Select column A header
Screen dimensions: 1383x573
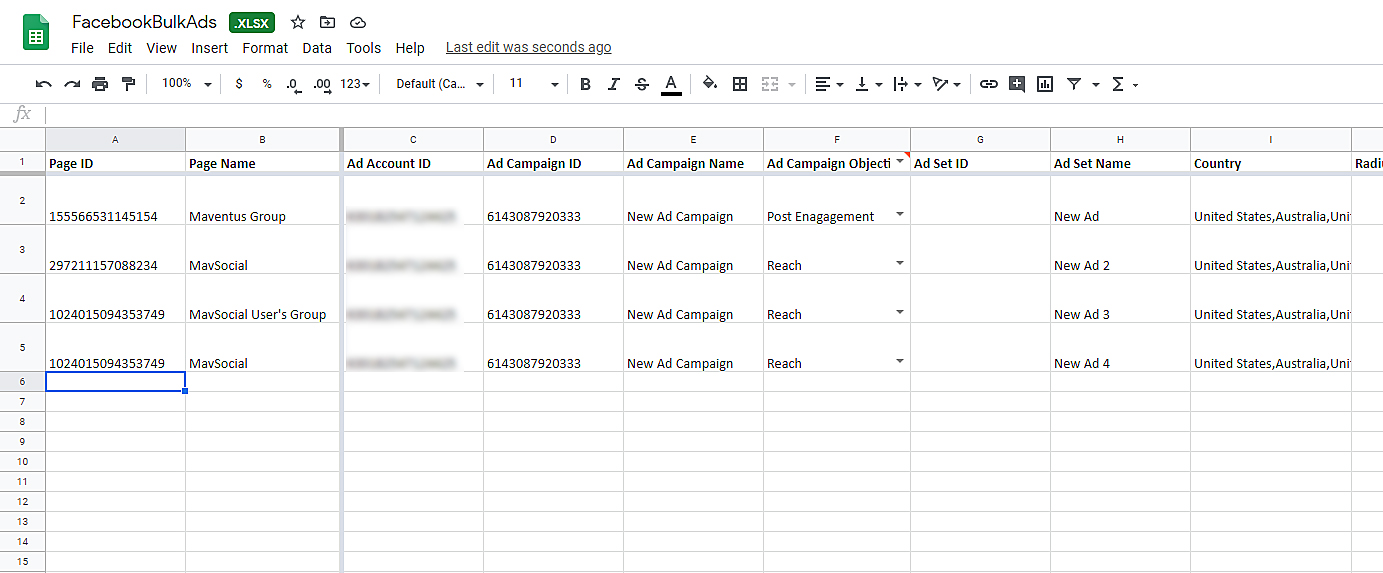click(x=116, y=139)
